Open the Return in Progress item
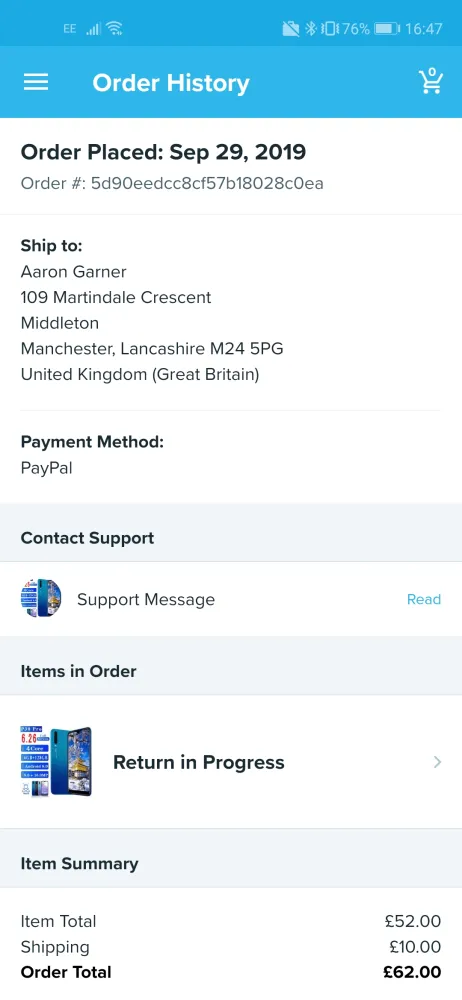The height and width of the screenshot is (1000, 462). click(231, 762)
